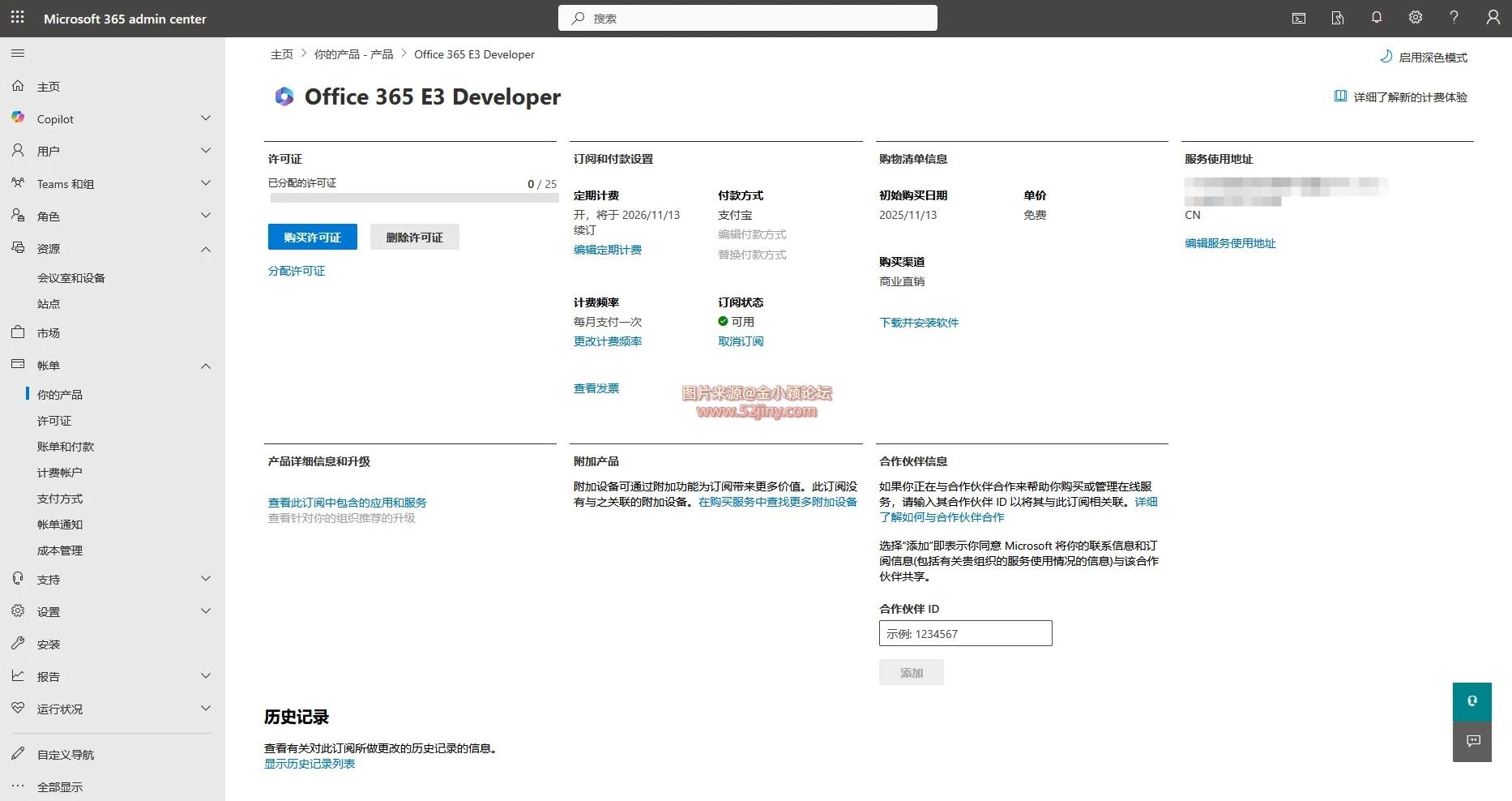Click the license allocation progress bar

point(413,197)
